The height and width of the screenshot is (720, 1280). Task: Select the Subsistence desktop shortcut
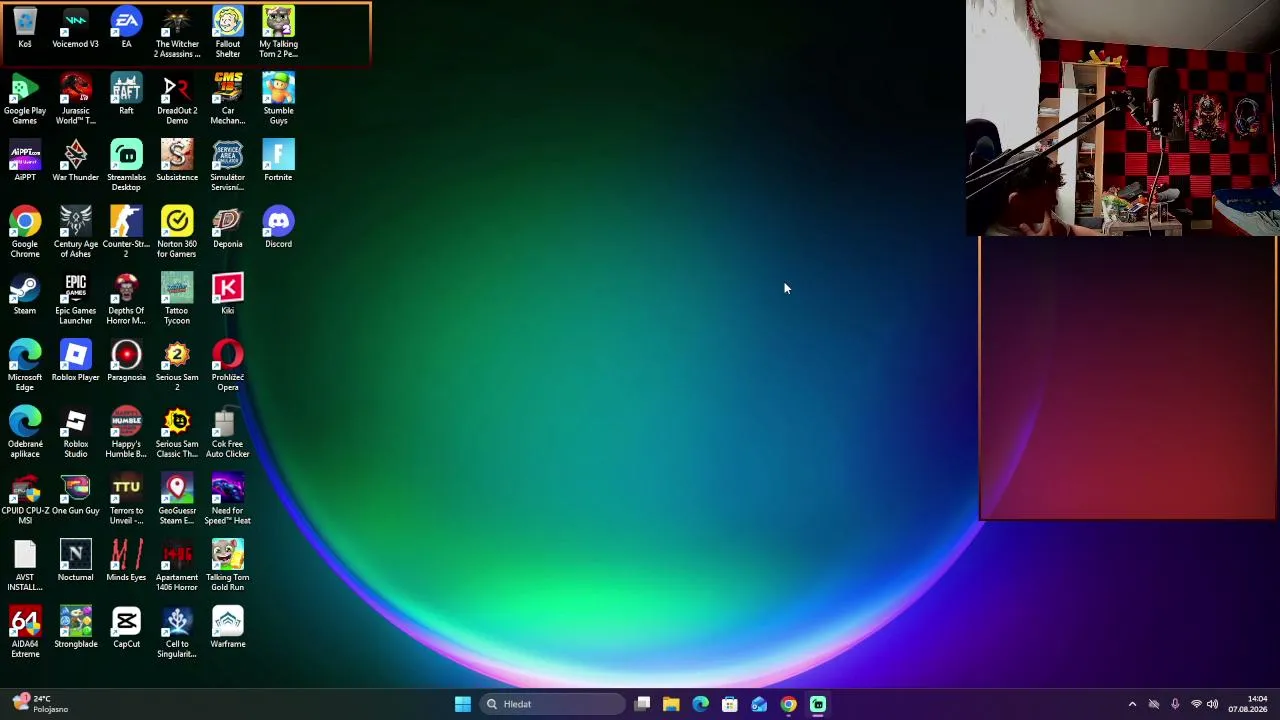point(177,162)
